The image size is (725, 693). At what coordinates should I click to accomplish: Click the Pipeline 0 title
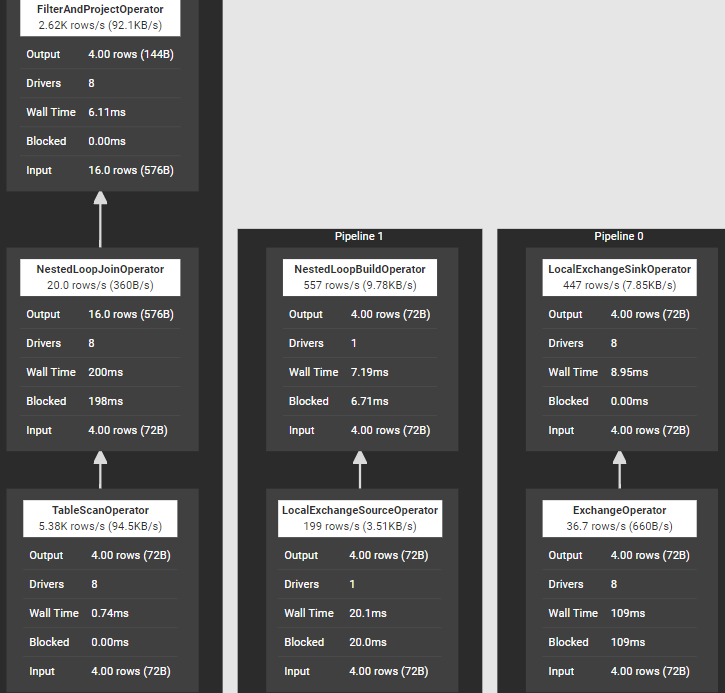click(619, 236)
